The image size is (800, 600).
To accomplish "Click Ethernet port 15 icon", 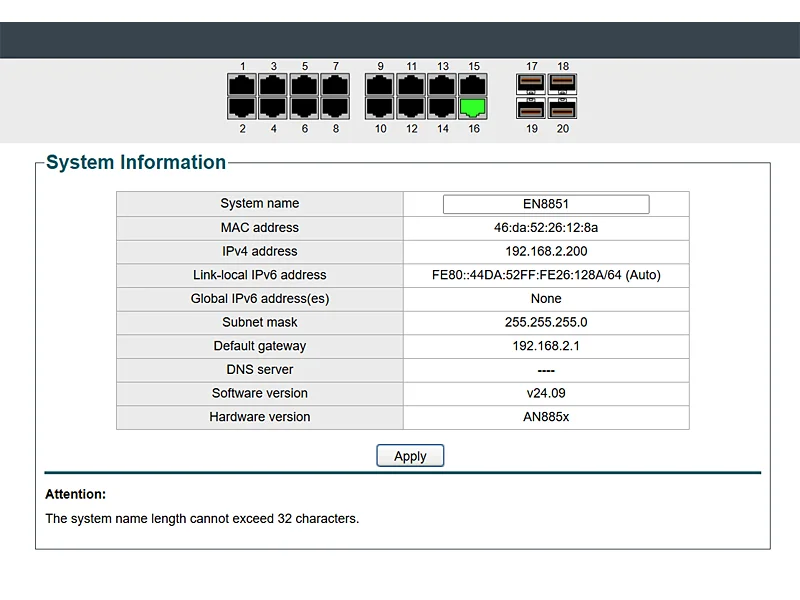I will 473,85.
